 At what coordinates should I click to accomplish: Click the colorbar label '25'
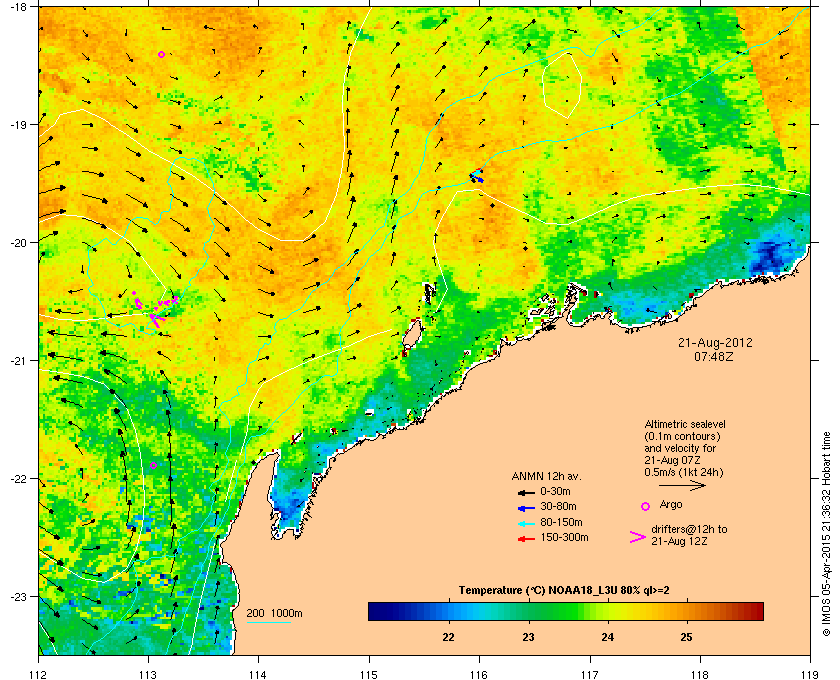686,638
